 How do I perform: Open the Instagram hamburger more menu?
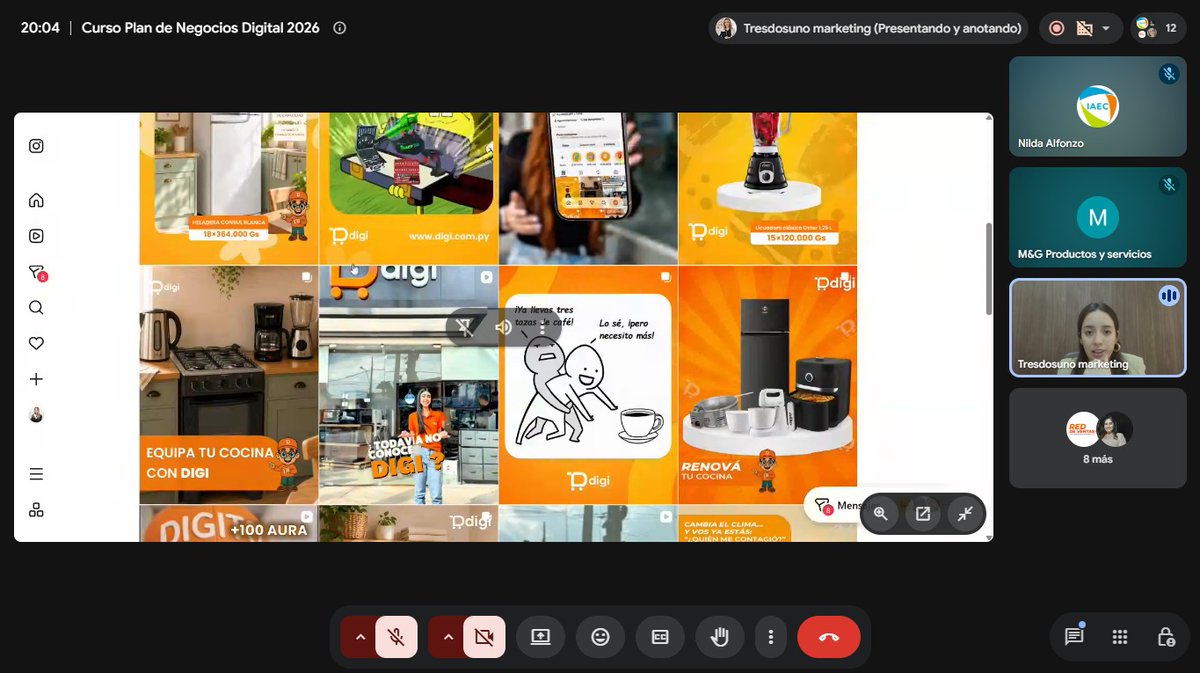[36, 474]
